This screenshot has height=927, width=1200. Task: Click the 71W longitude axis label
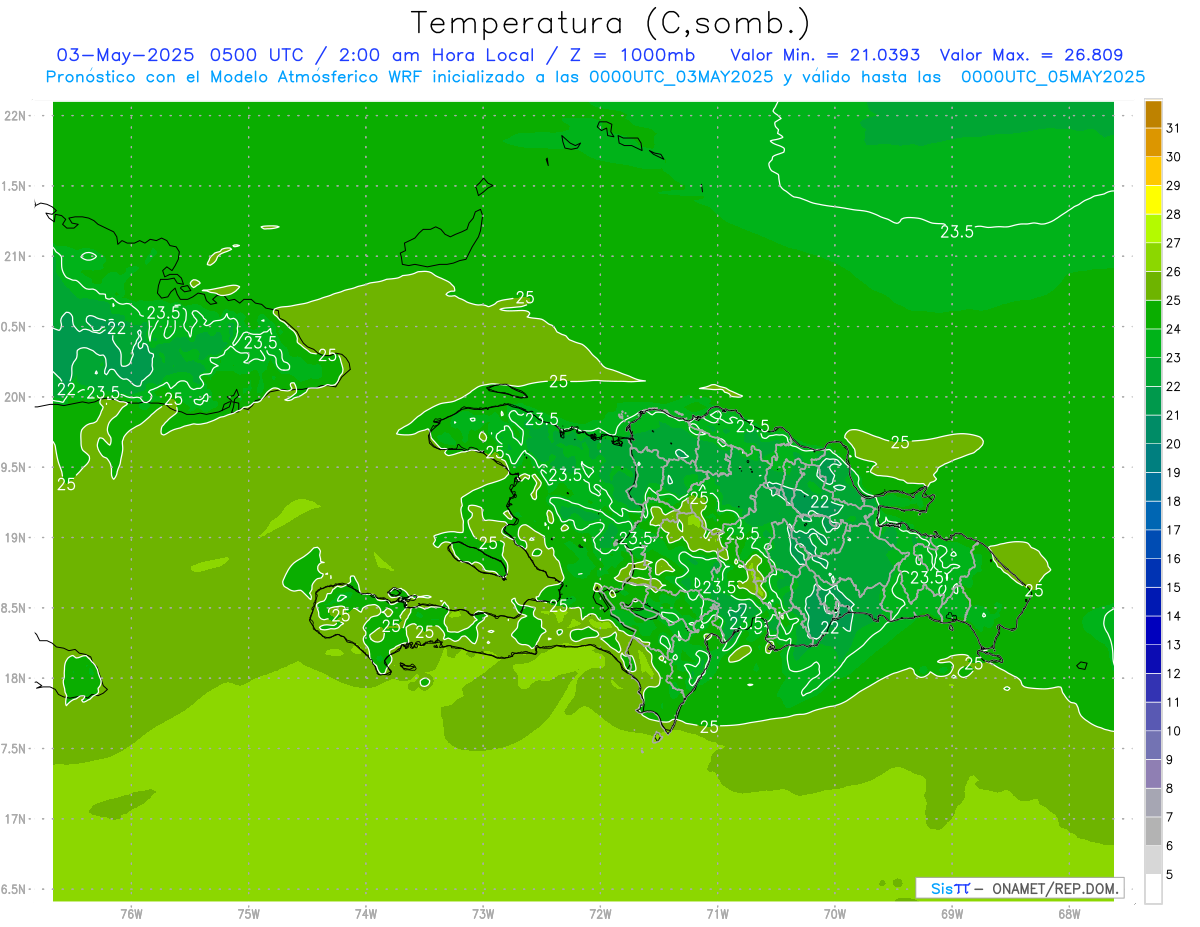point(717,914)
